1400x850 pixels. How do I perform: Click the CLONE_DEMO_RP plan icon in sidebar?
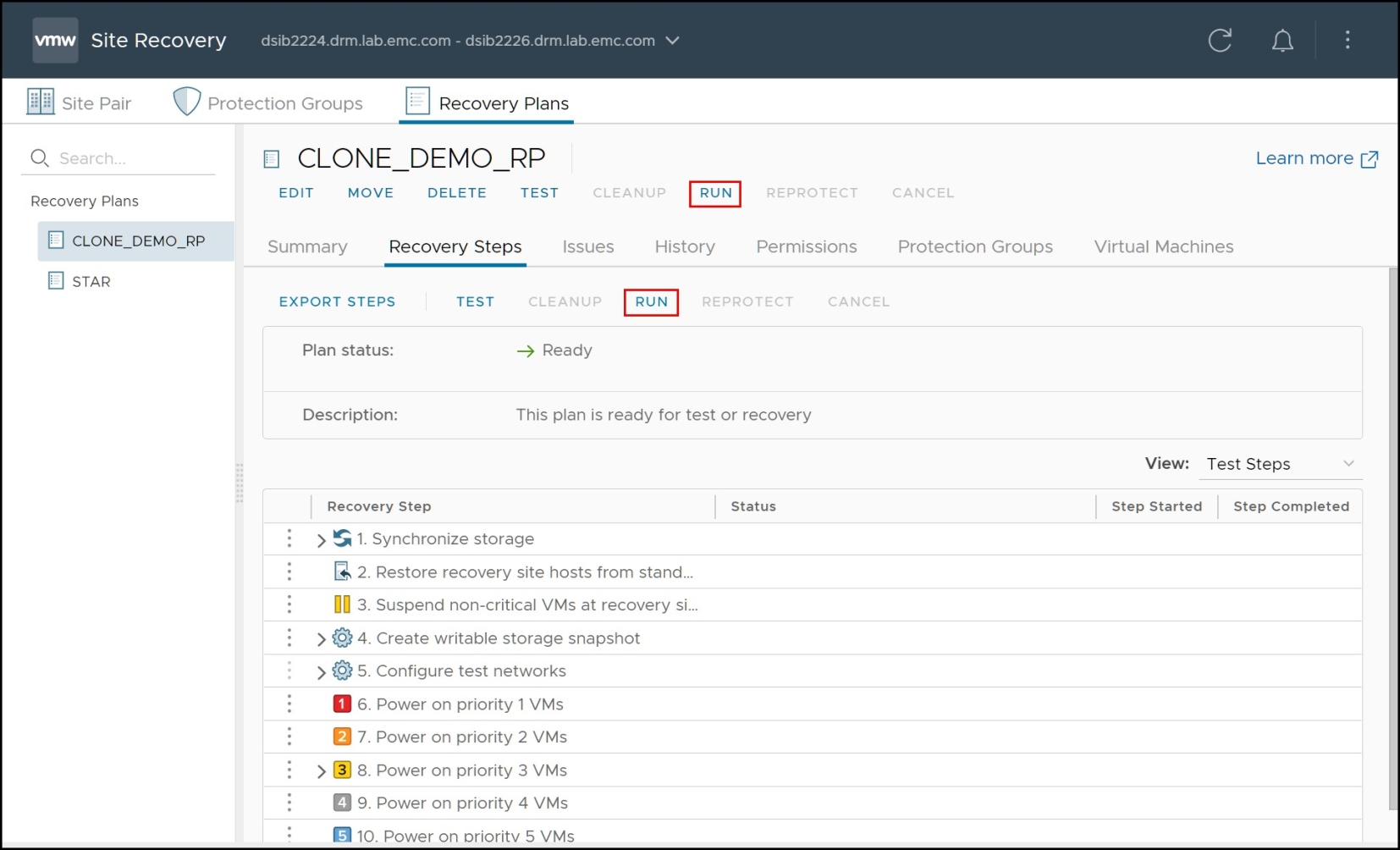coord(56,240)
